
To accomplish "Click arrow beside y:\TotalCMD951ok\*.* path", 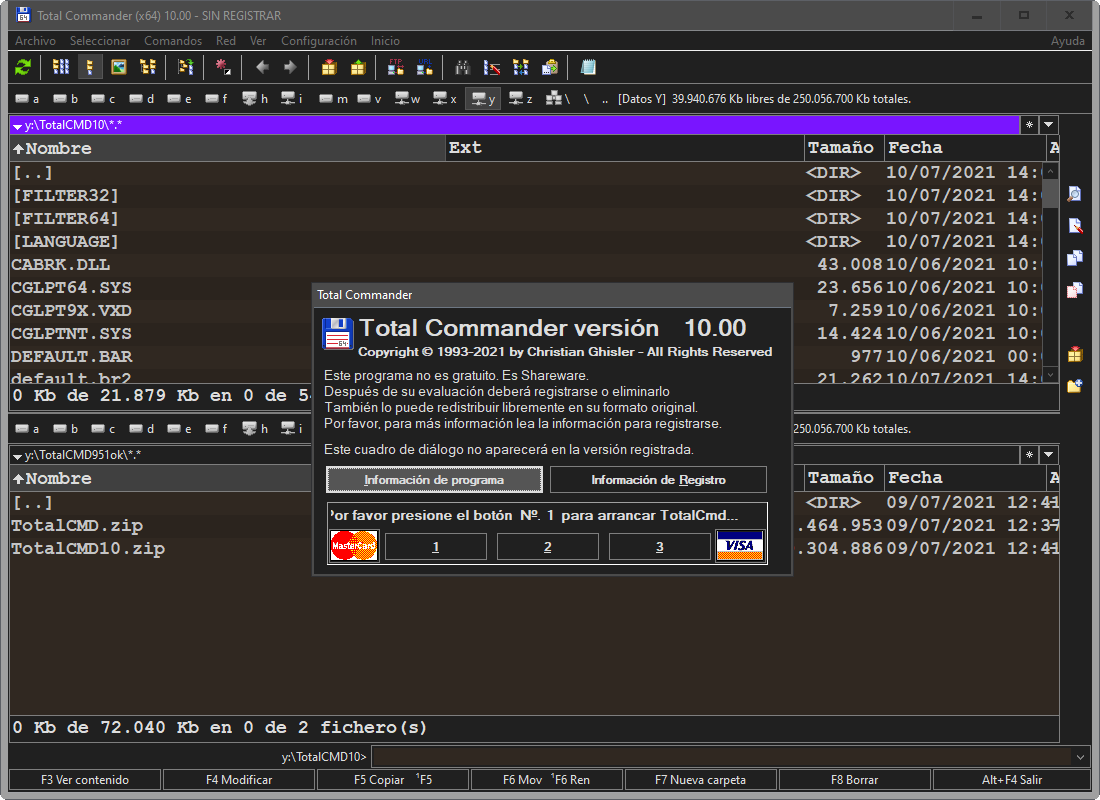I will 18,456.
